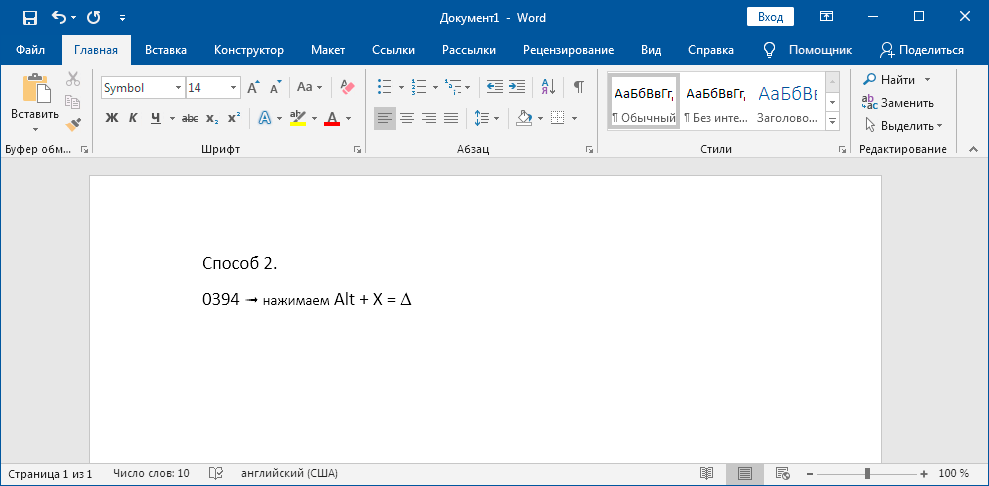Click the Format Painter brush icon
This screenshot has width=989, height=486.
click(x=73, y=124)
